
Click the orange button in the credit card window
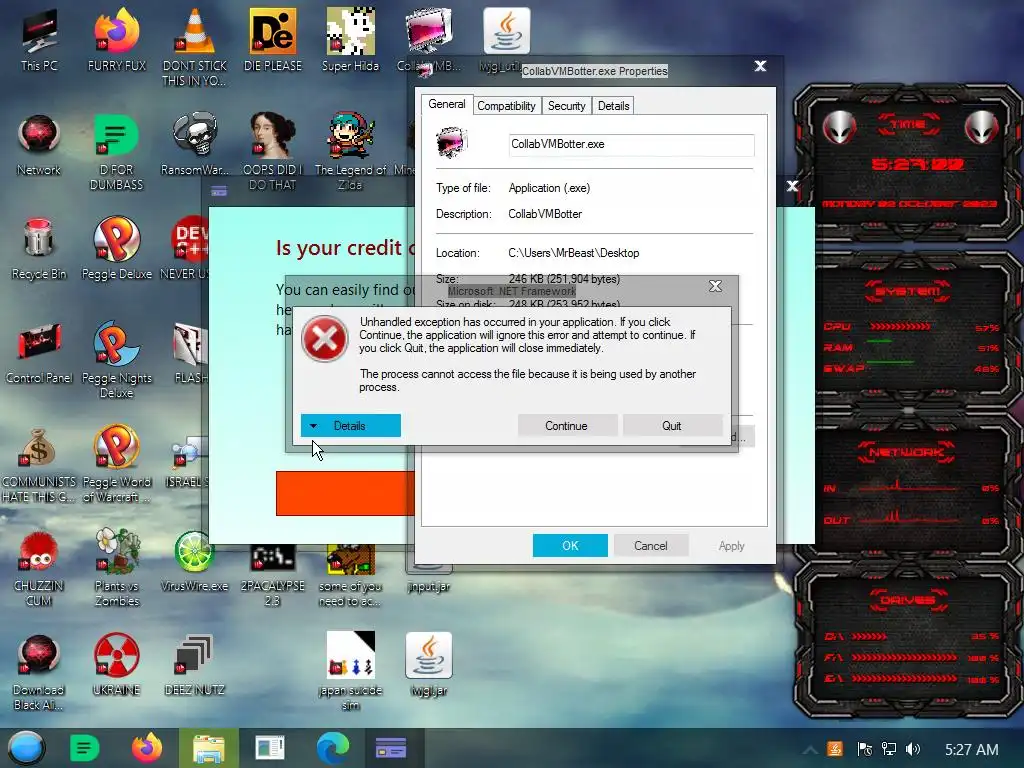pos(345,494)
